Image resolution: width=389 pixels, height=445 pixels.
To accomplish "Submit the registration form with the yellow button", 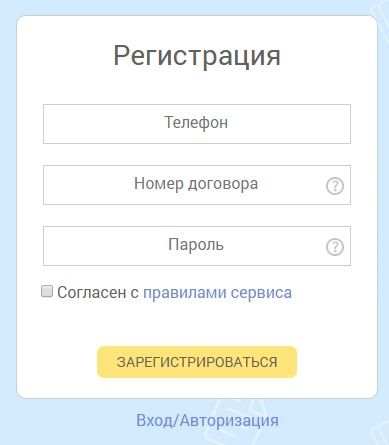I will click(197, 362).
